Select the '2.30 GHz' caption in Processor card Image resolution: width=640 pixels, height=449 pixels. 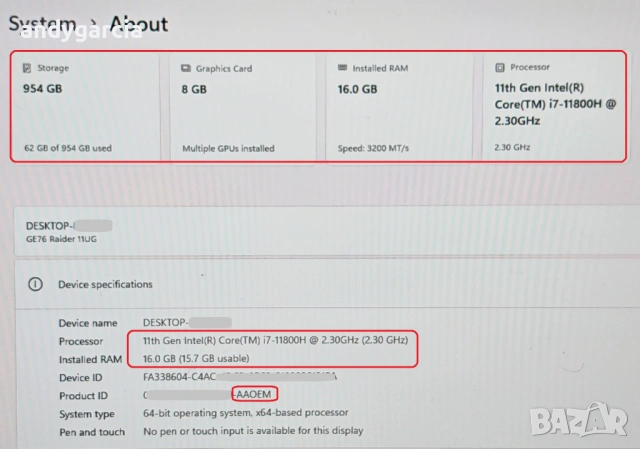(x=512, y=147)
